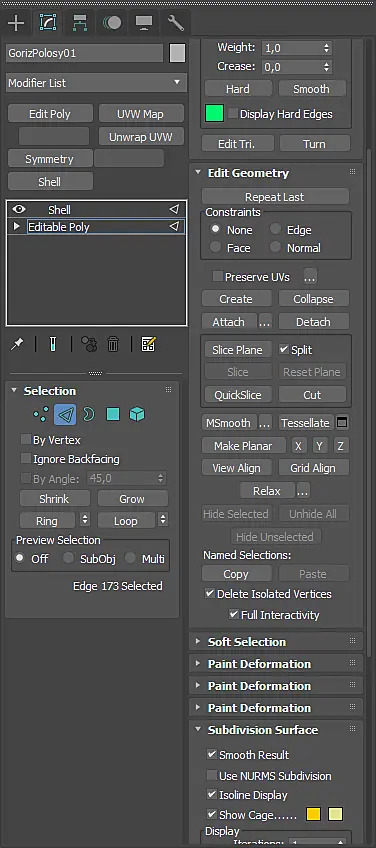Open the Modify panel tab
The height and width of the screenshot is (848, 376).
(x=48, y=23)
